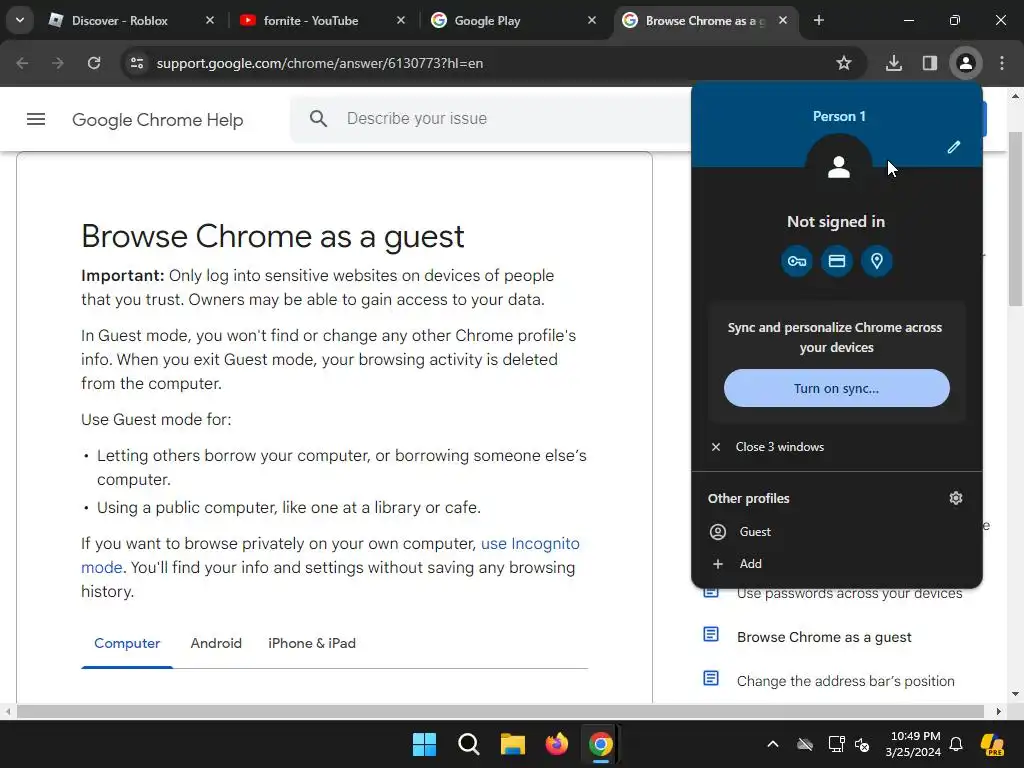Open File Explorer from taskbar
1024x768 pixels.
click(513, 744)
